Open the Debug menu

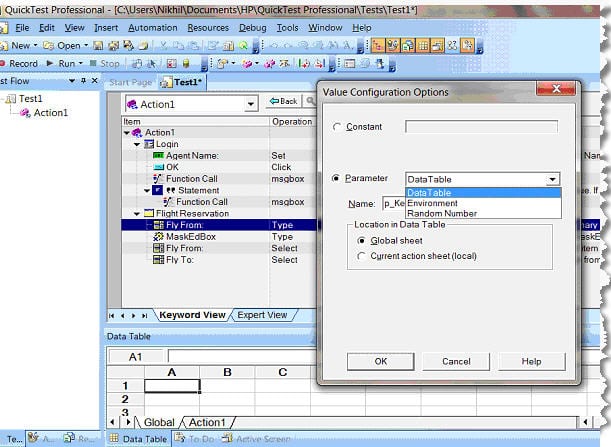point(253,28)
